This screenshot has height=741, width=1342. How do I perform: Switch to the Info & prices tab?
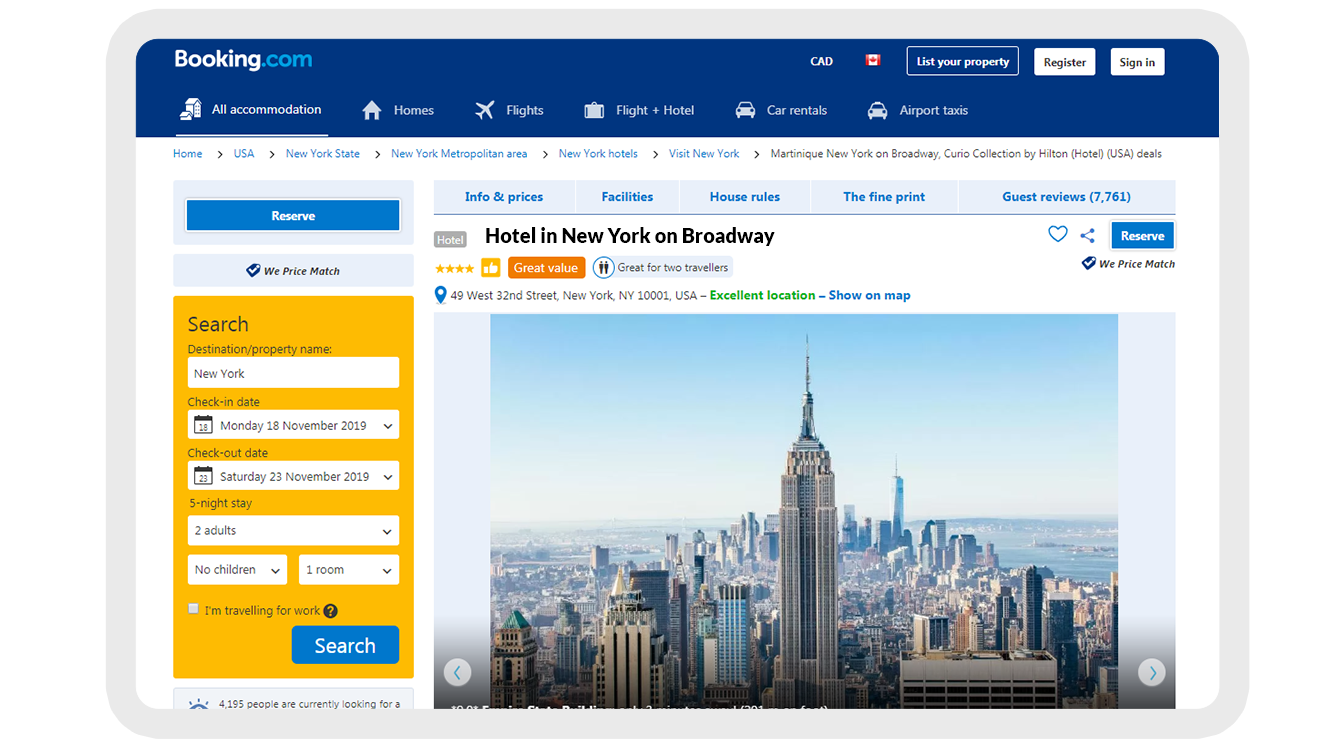click(504, 197)
